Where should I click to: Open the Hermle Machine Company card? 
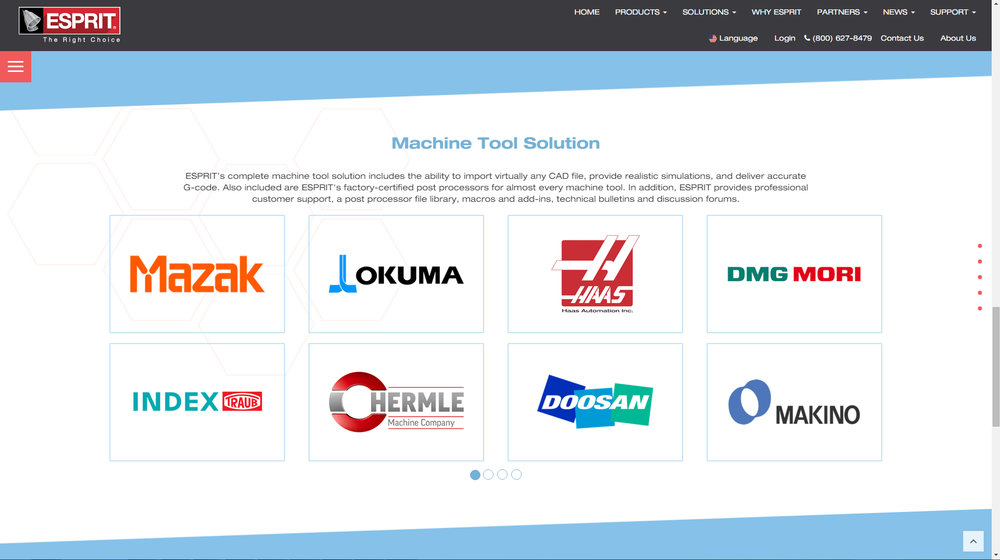(396, 402)
